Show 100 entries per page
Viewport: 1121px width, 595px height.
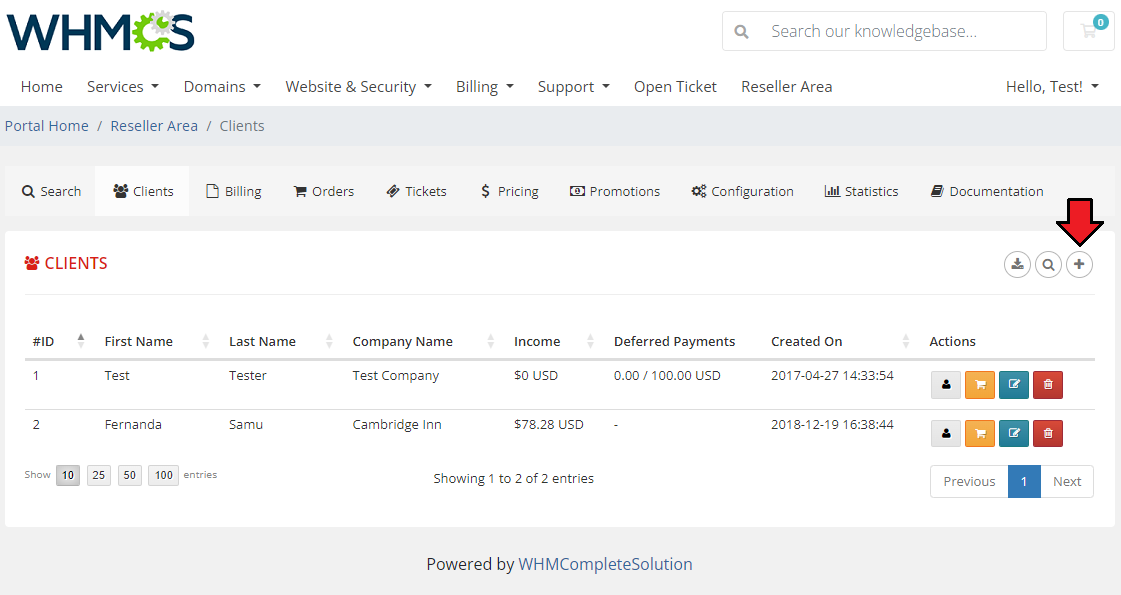[x=164, y=475]
